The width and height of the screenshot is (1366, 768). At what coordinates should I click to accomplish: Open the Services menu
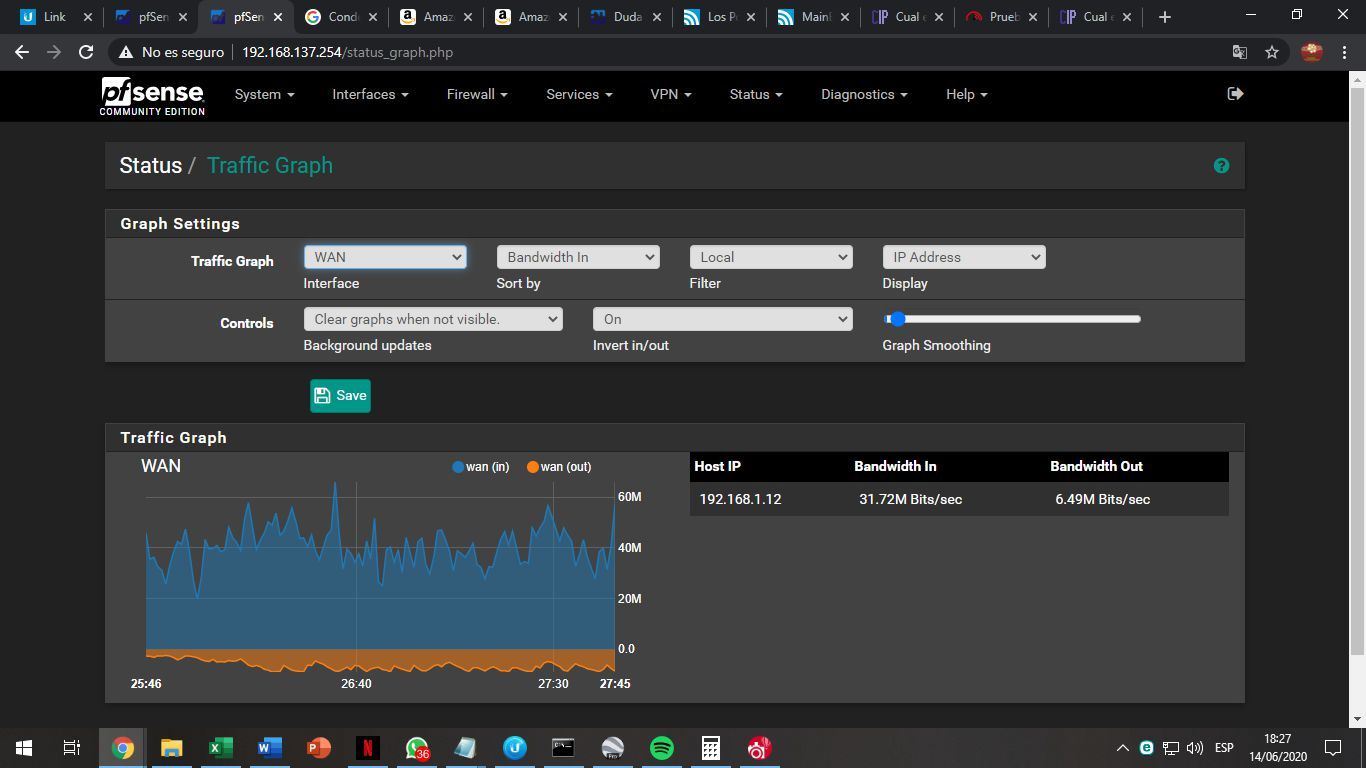click(x=579, y=94)
